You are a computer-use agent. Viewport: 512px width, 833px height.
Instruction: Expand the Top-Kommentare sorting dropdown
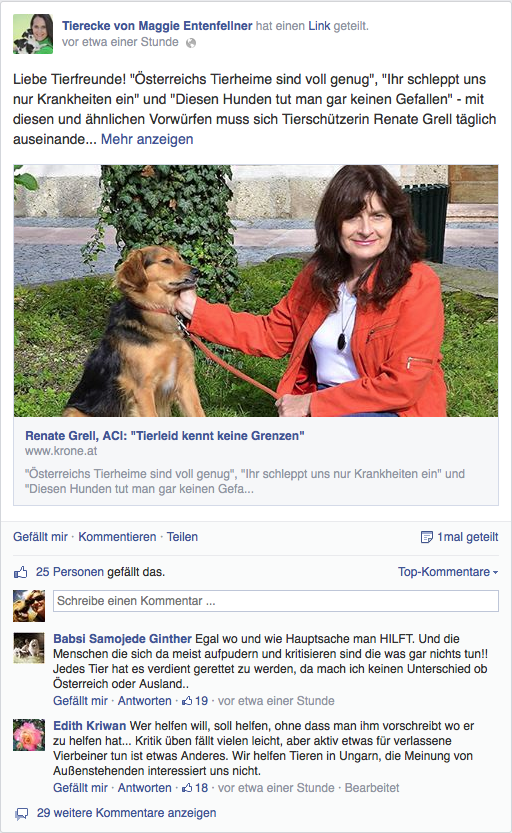(x=448, y=572)
